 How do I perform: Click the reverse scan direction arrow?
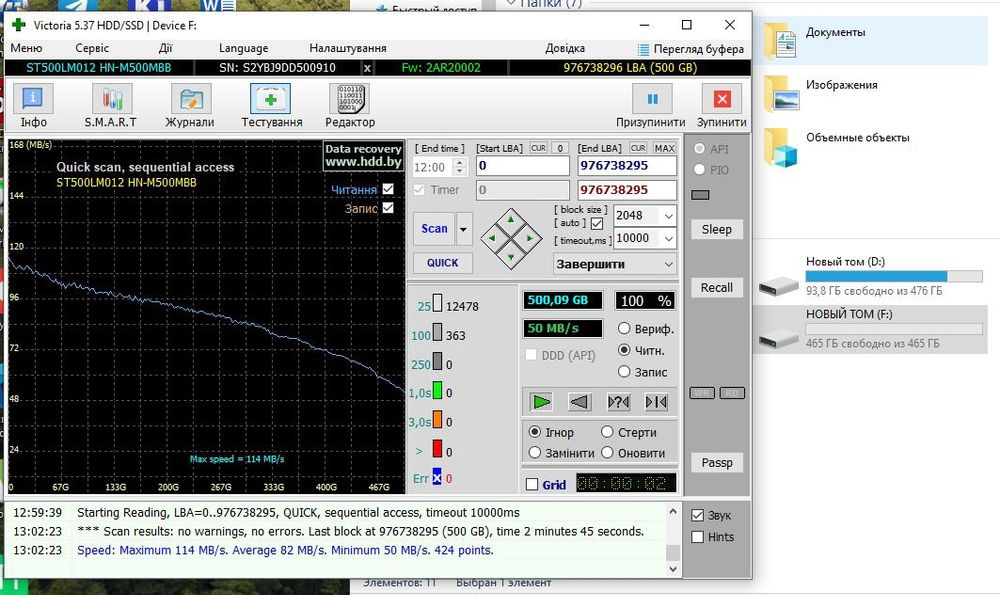579,402
